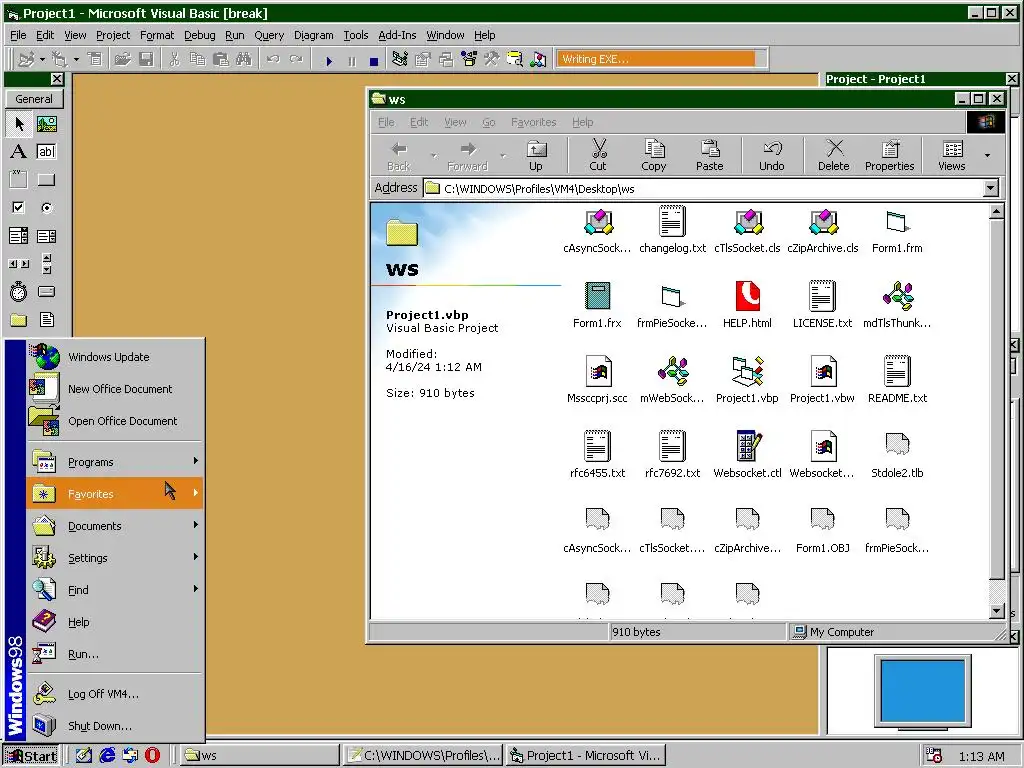Click the Delete button in ws window
This screenshot has width=1024, height=768.
pos(834,155)
